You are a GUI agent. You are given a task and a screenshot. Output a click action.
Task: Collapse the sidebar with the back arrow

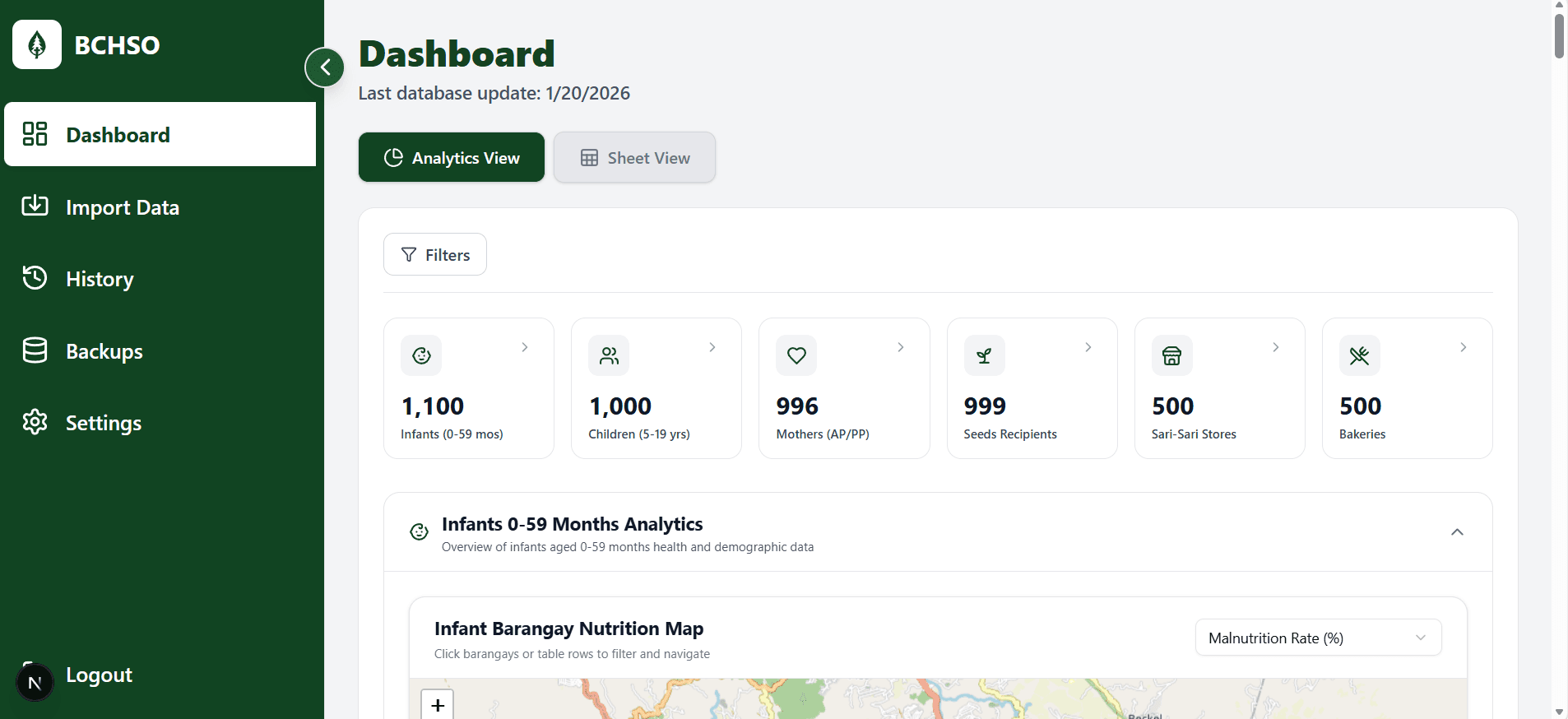324,67
